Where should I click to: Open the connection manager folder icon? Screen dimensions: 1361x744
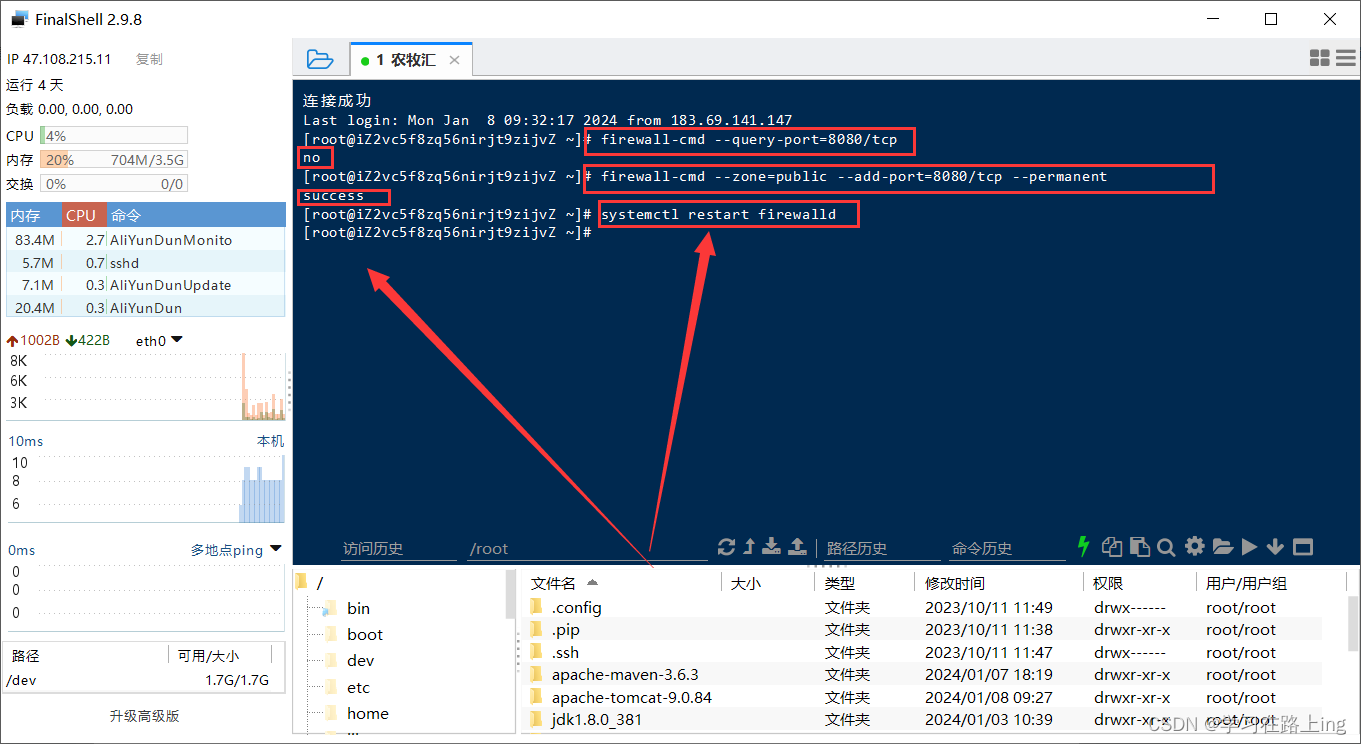[x=320, y=59]
